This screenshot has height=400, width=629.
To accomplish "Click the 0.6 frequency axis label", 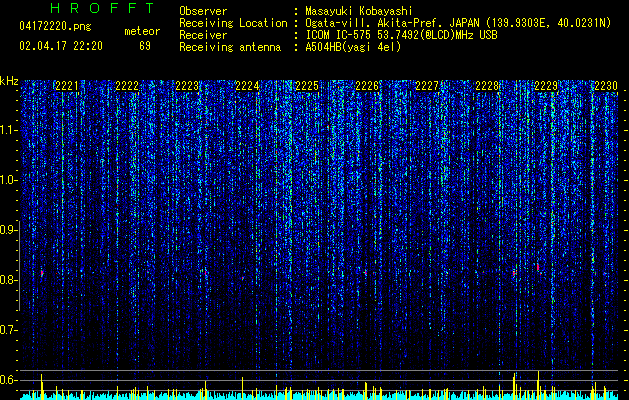I will (x=8, y=380).
